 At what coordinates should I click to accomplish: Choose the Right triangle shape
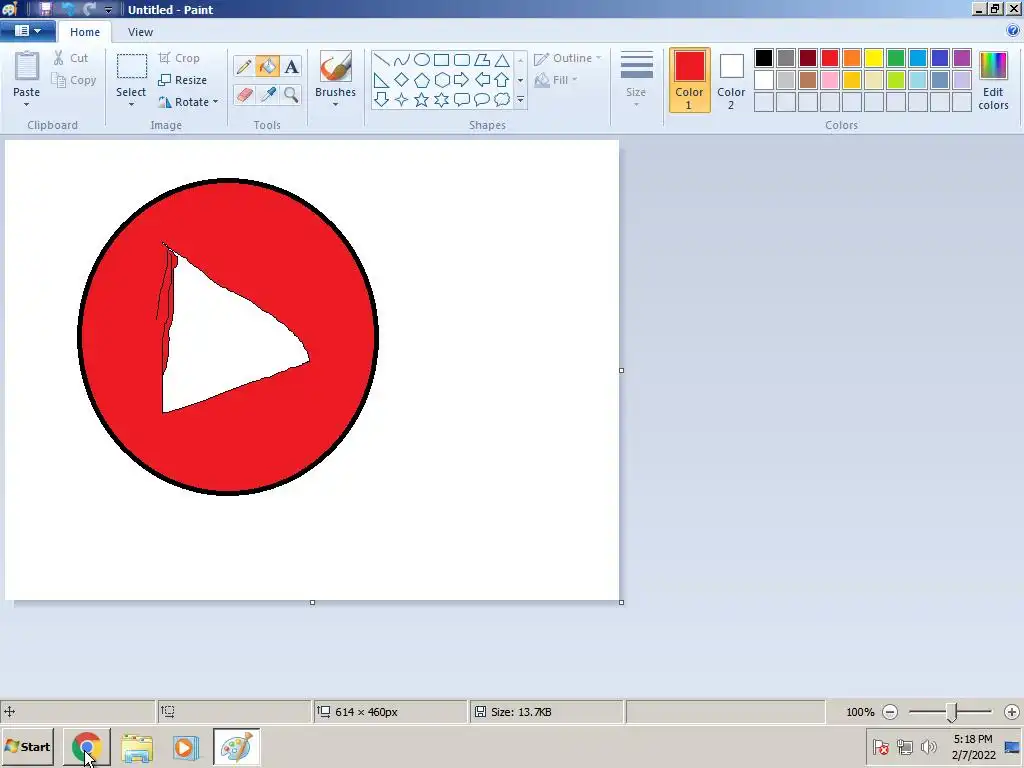tap(381, 80)
